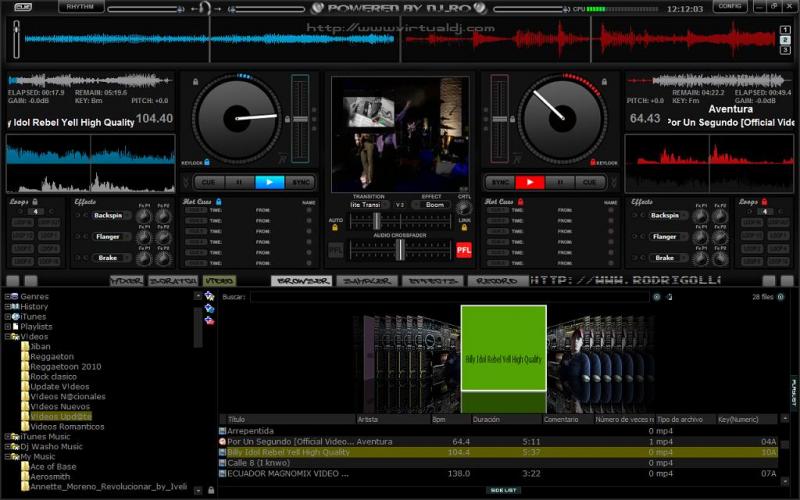Pause the left deck
800x500 pixels.
pos(239,182)
